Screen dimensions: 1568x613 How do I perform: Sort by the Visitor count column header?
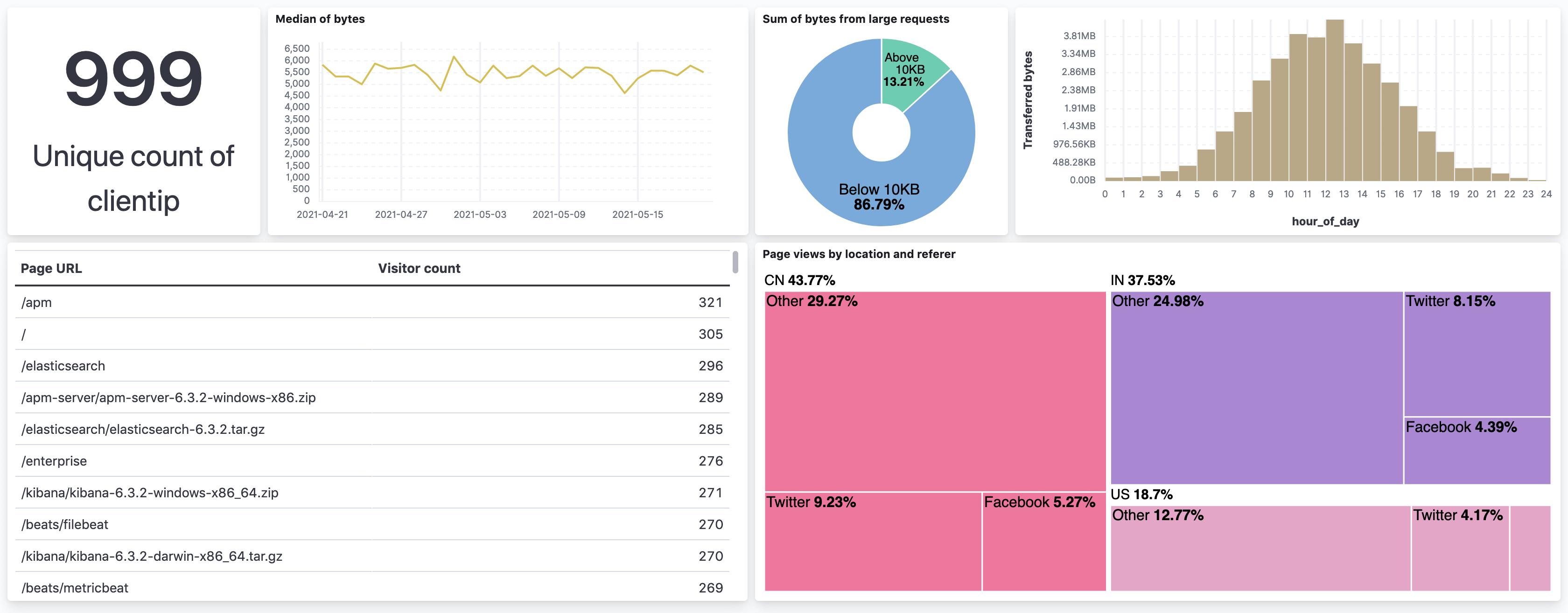coord(419,268)
